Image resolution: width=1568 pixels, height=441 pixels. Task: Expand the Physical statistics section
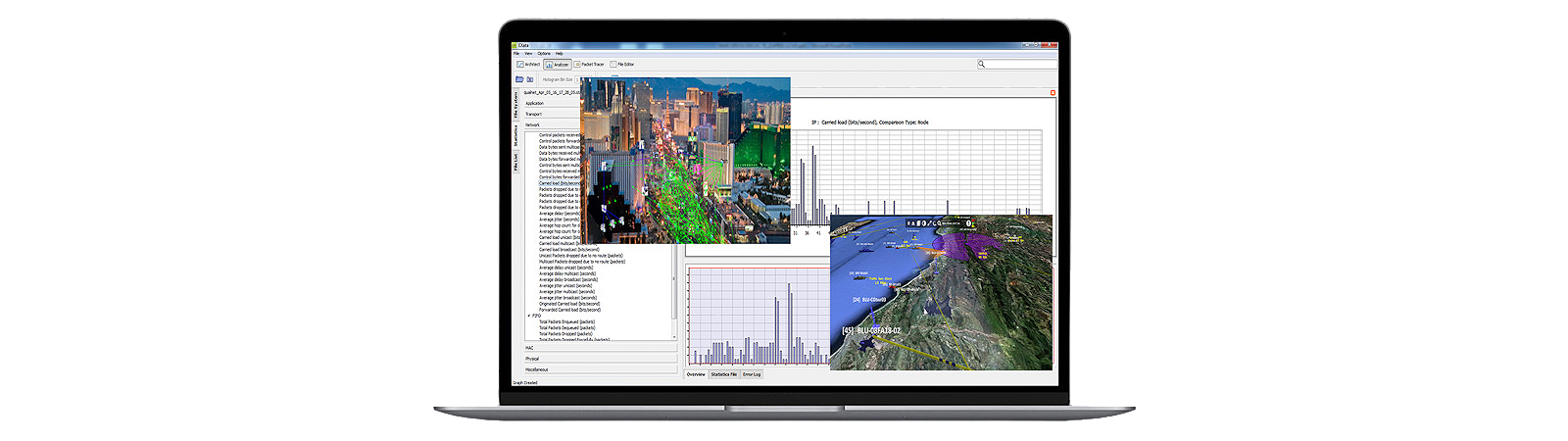[600, 359]
